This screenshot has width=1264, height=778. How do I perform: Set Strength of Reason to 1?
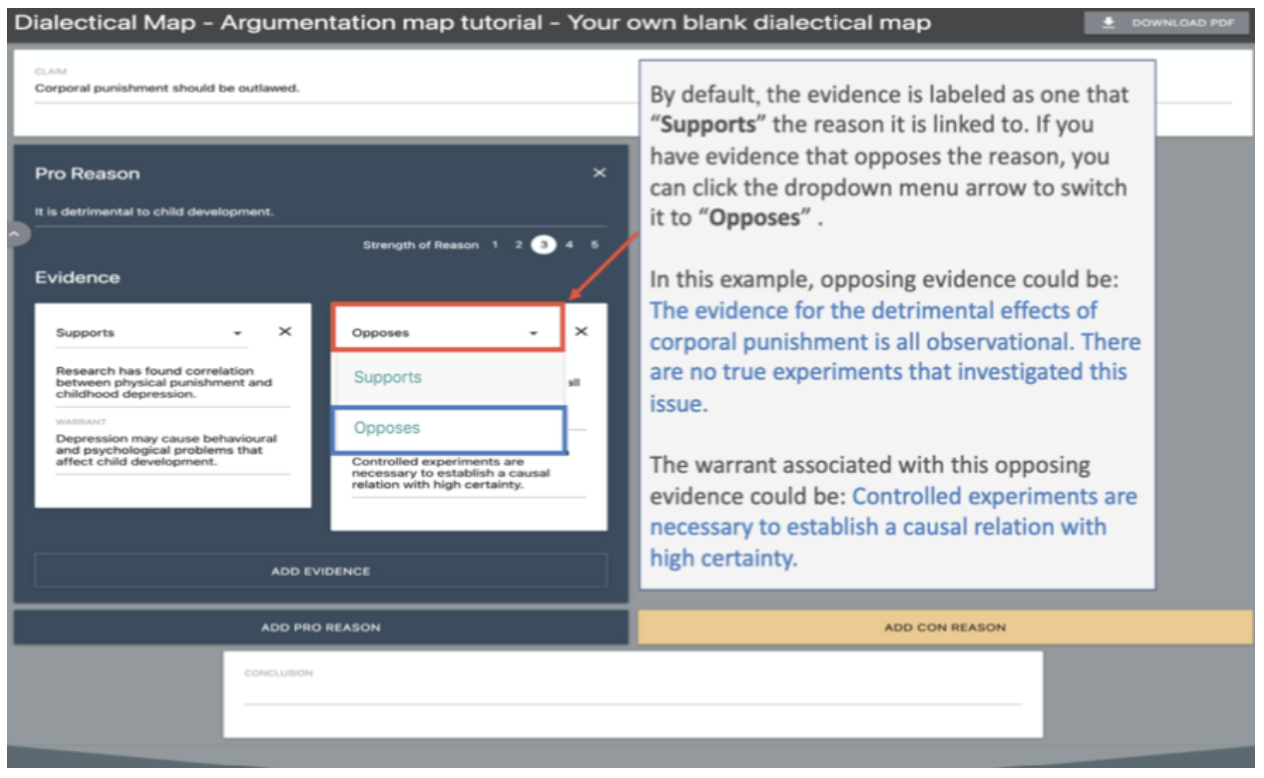pyautogui.click(x=494, y=245)
